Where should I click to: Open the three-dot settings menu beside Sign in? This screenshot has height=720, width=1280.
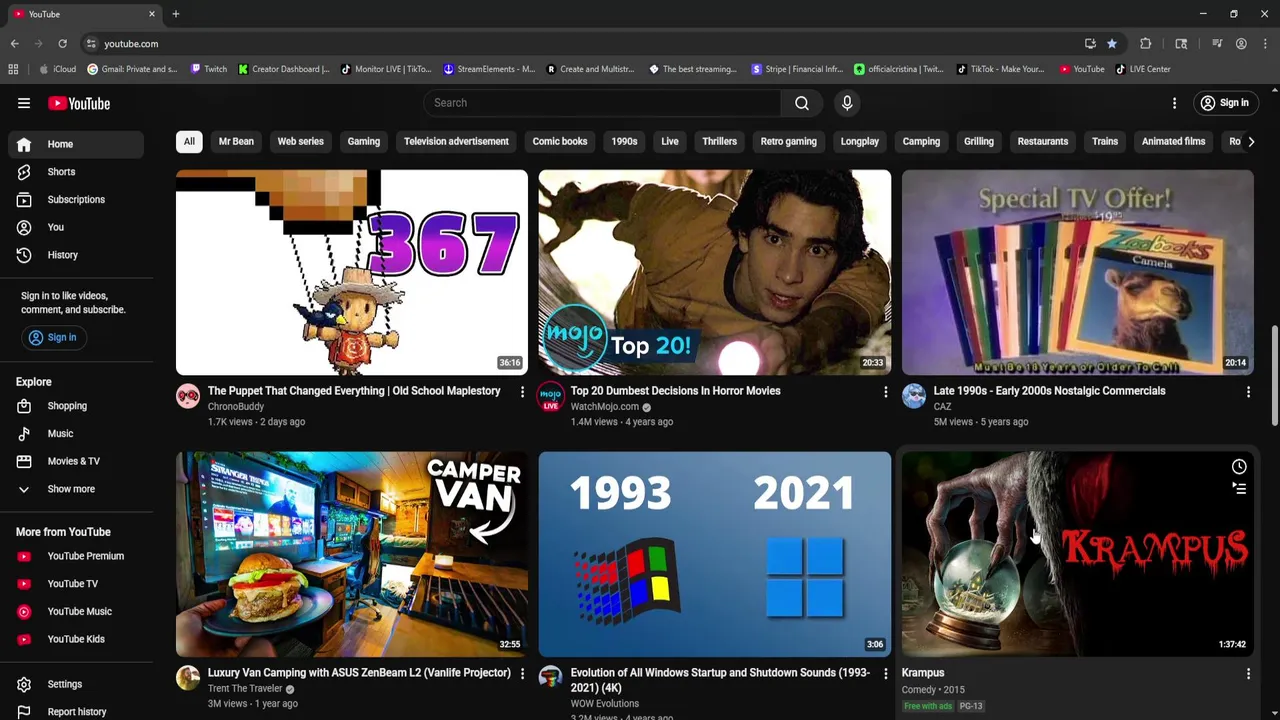tap(1175, 103)
